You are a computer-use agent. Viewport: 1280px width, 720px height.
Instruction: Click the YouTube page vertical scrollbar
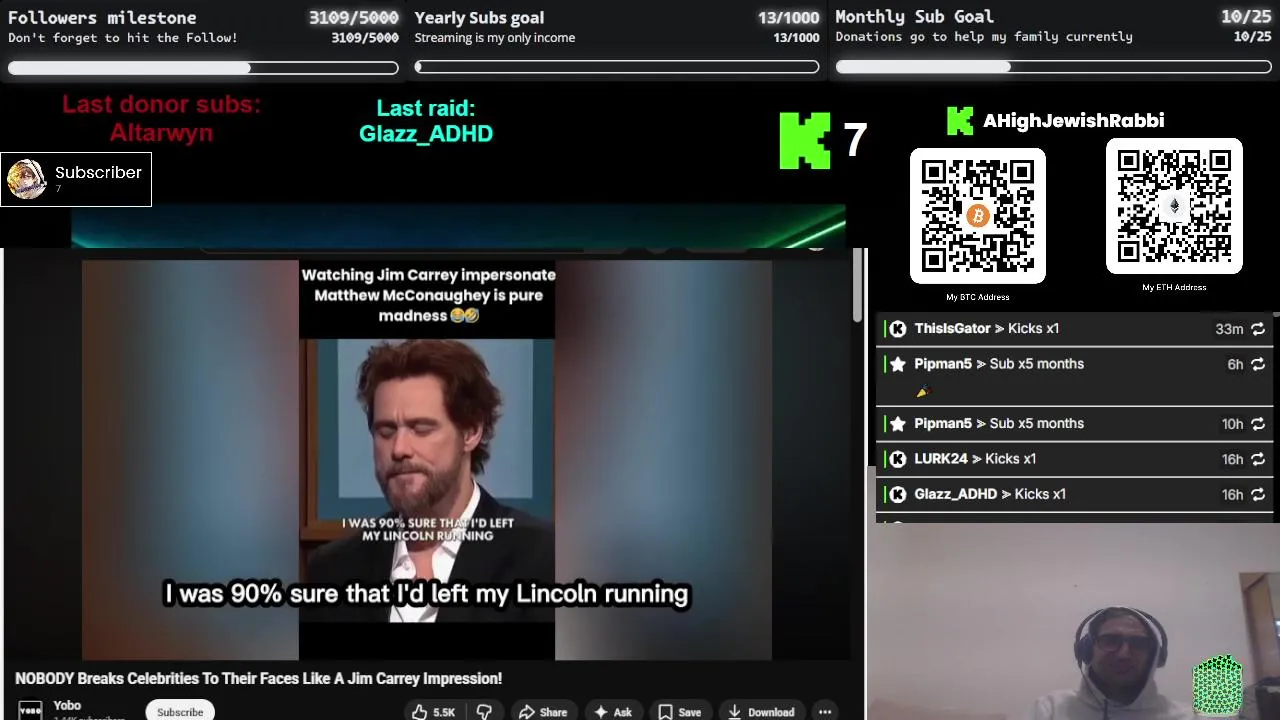[x=857, y=286]
